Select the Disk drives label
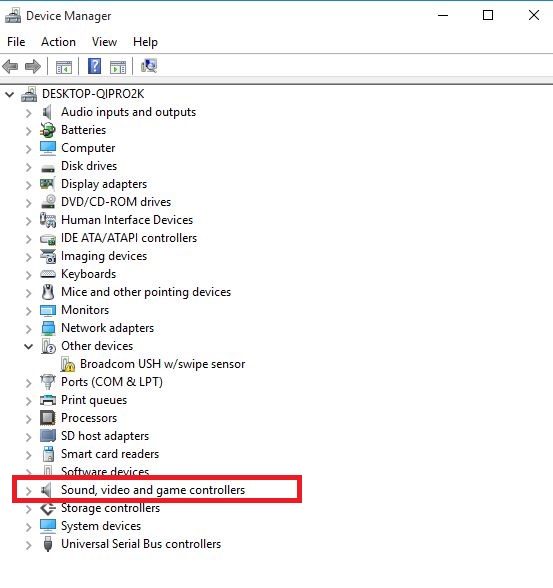The width and height of the screenshot is (553, 588). click(x=89, y=166)
